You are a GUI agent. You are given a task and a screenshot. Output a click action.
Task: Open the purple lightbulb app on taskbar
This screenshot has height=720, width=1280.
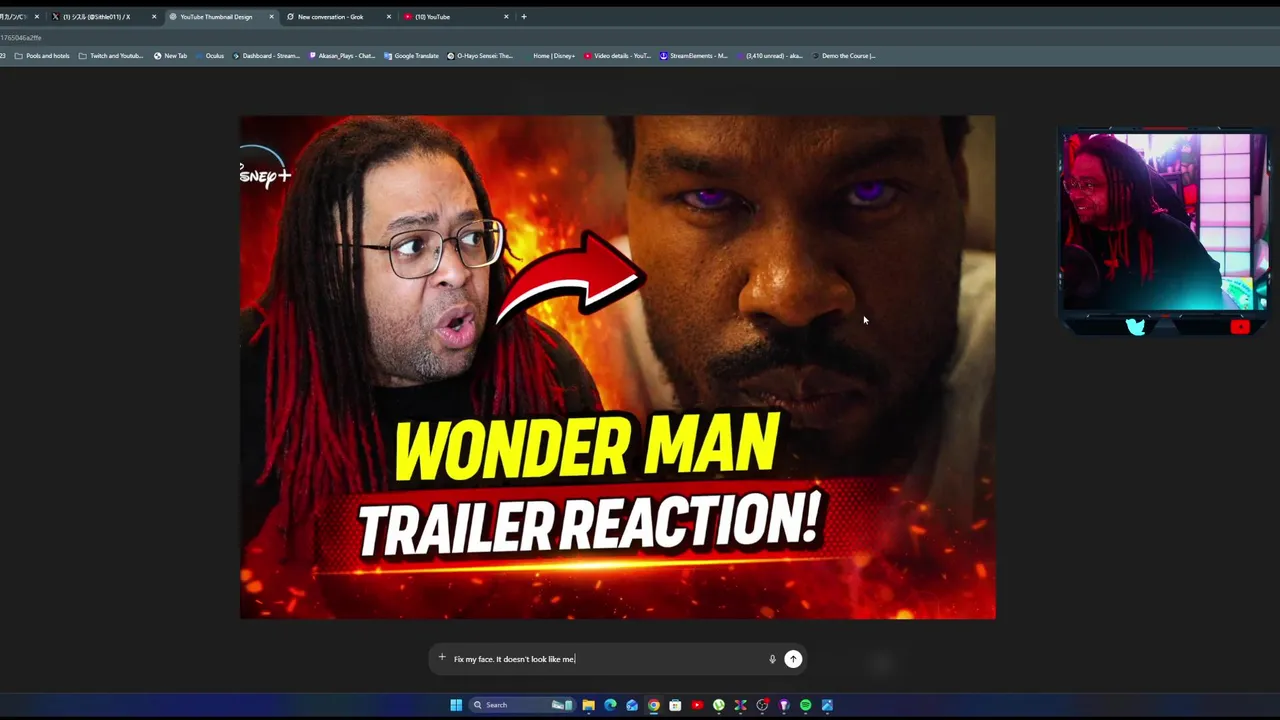(x=784, y=705)
